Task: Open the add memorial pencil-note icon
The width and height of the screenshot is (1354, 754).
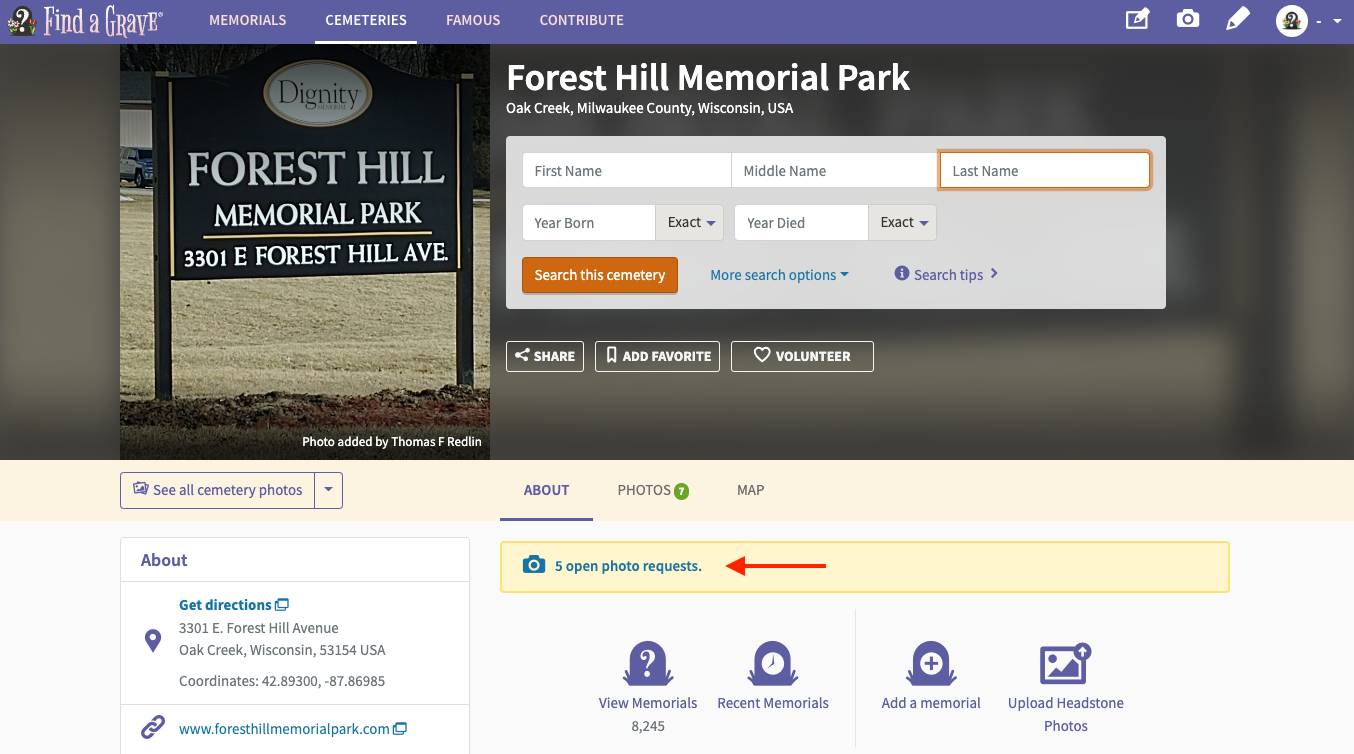Action: click(1137, 19)
